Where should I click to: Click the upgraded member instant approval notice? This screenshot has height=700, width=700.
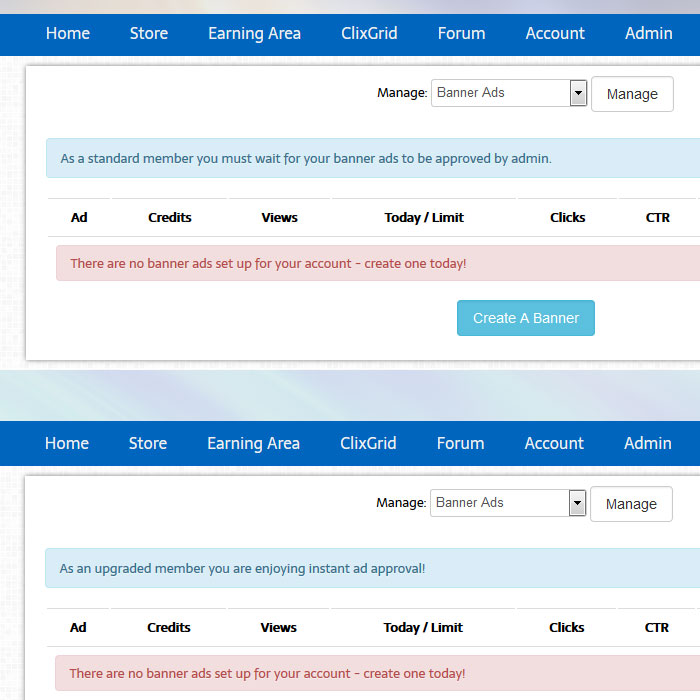242,568
